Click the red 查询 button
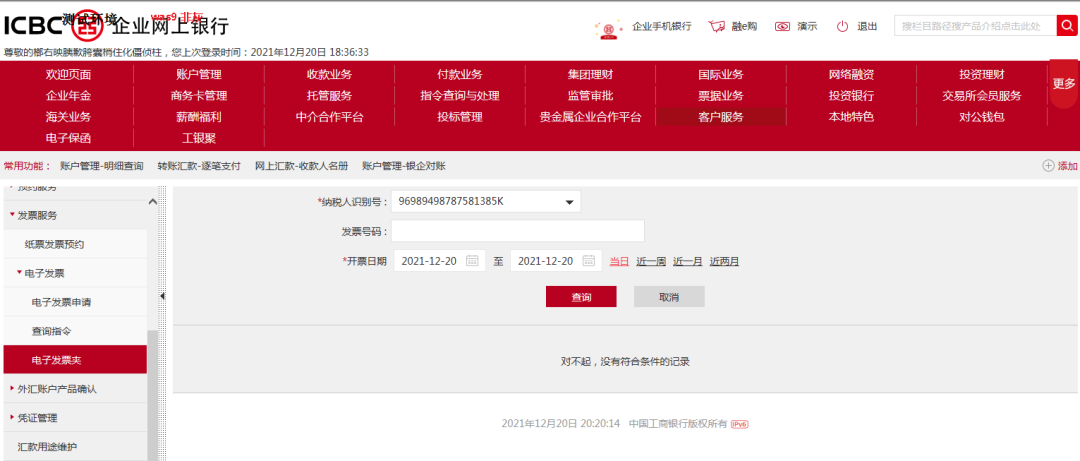 (580, 297)
